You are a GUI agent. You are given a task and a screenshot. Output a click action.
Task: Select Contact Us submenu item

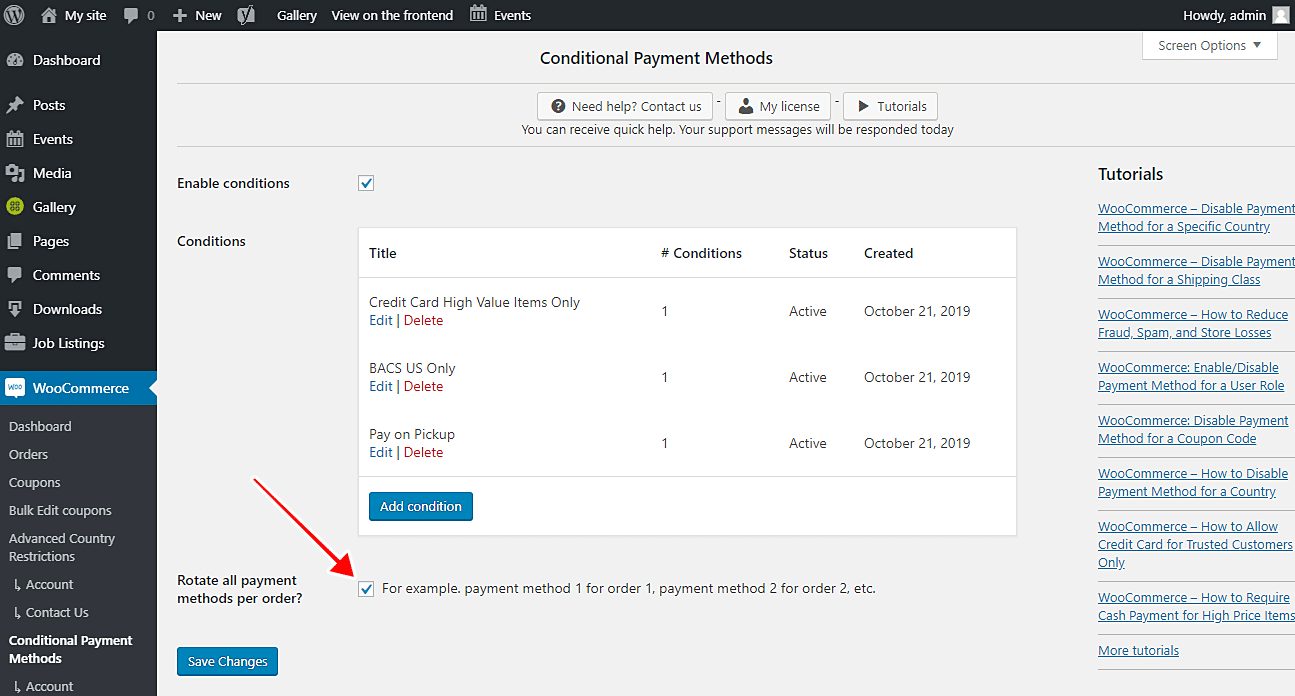coord(57,612)
